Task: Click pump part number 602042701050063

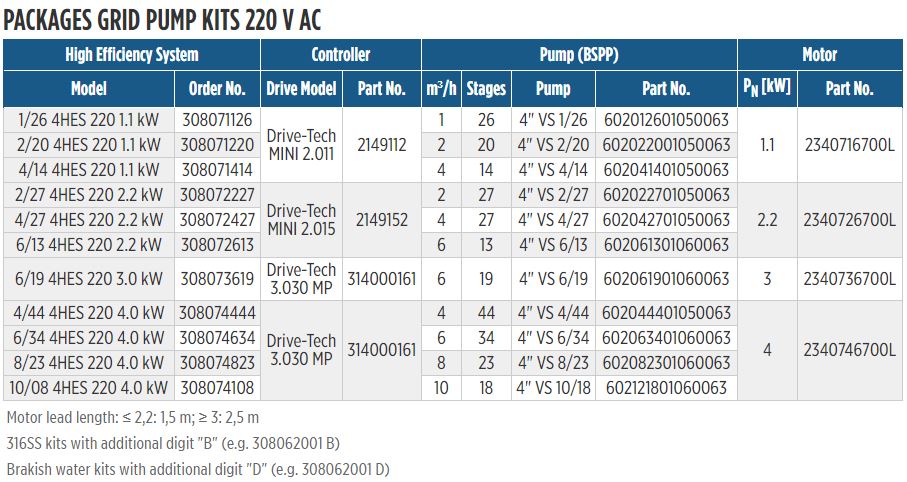Action: tap(666, 220)
